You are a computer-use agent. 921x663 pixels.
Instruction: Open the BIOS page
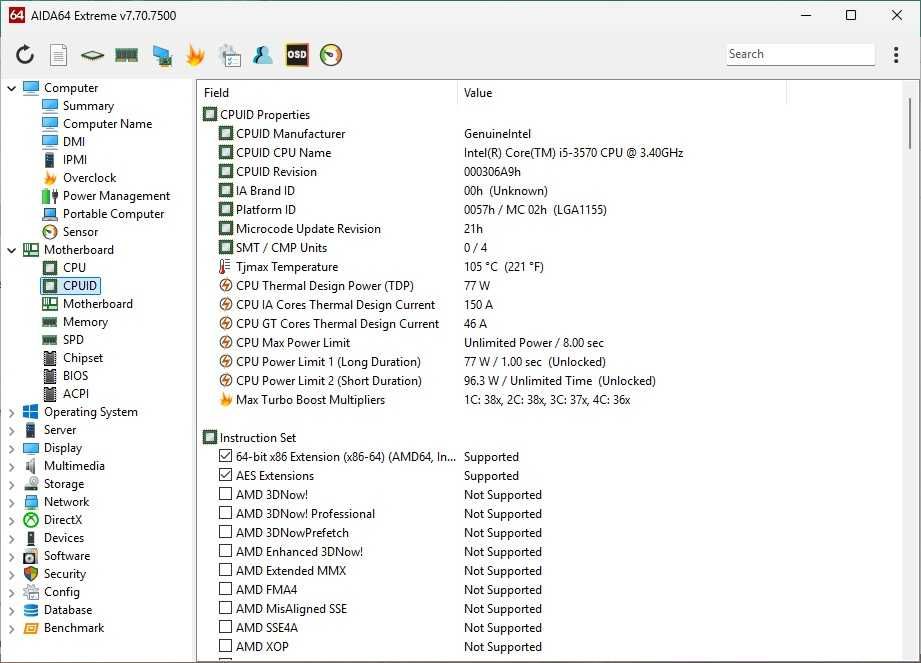click(x=75, y=376)
